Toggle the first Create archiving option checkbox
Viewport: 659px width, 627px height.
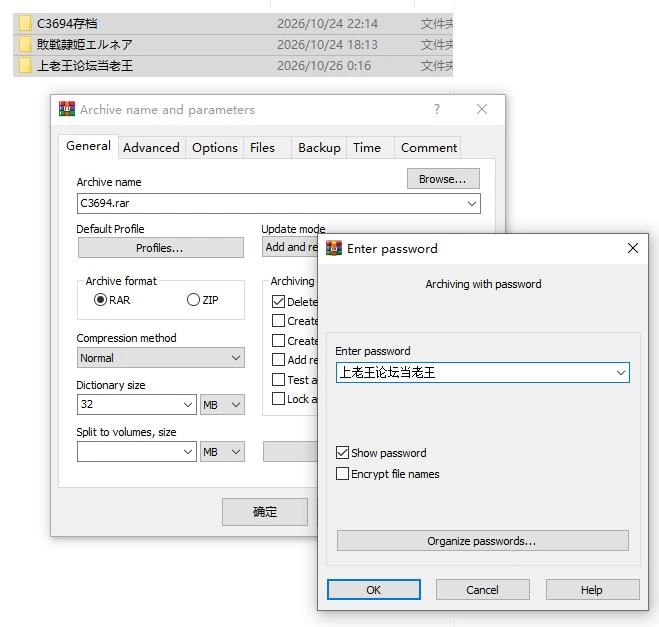pyautogui.click(x=278, y=321)
